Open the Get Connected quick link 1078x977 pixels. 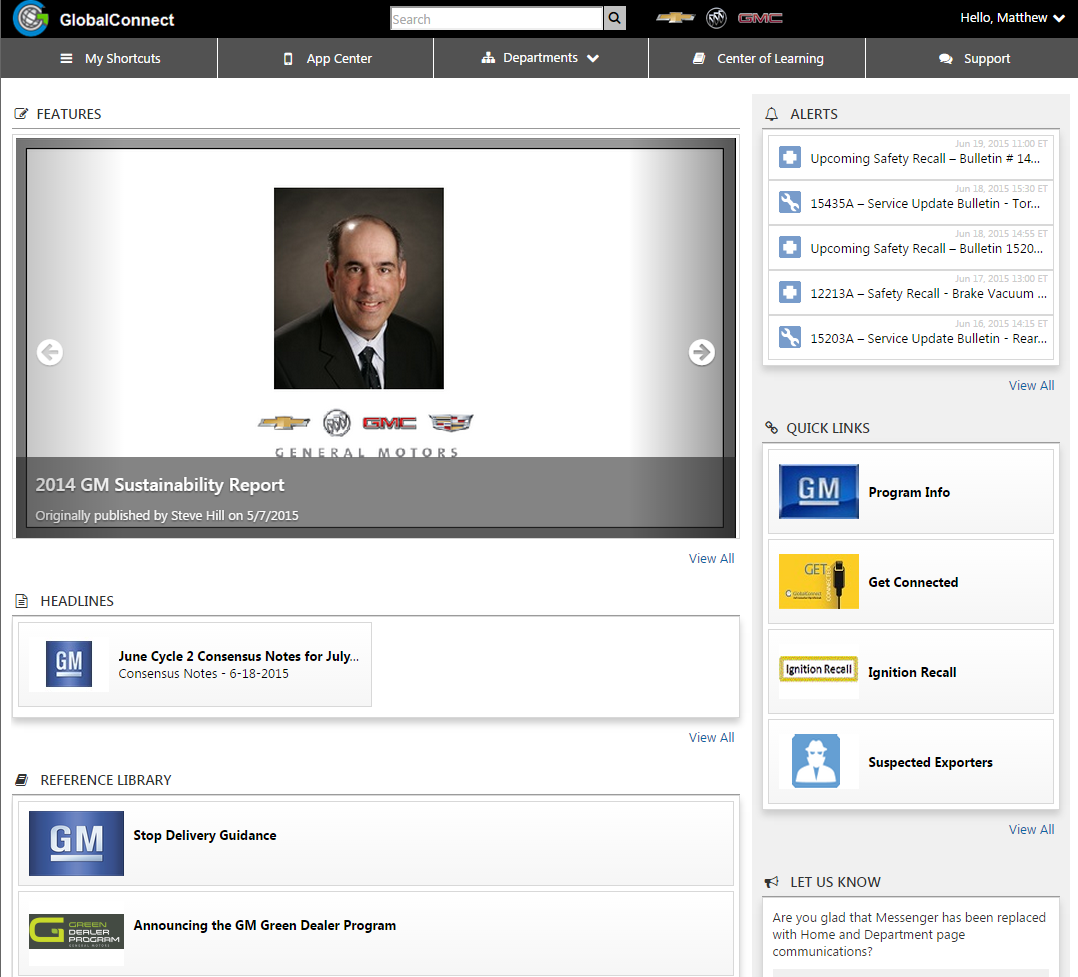910,582
